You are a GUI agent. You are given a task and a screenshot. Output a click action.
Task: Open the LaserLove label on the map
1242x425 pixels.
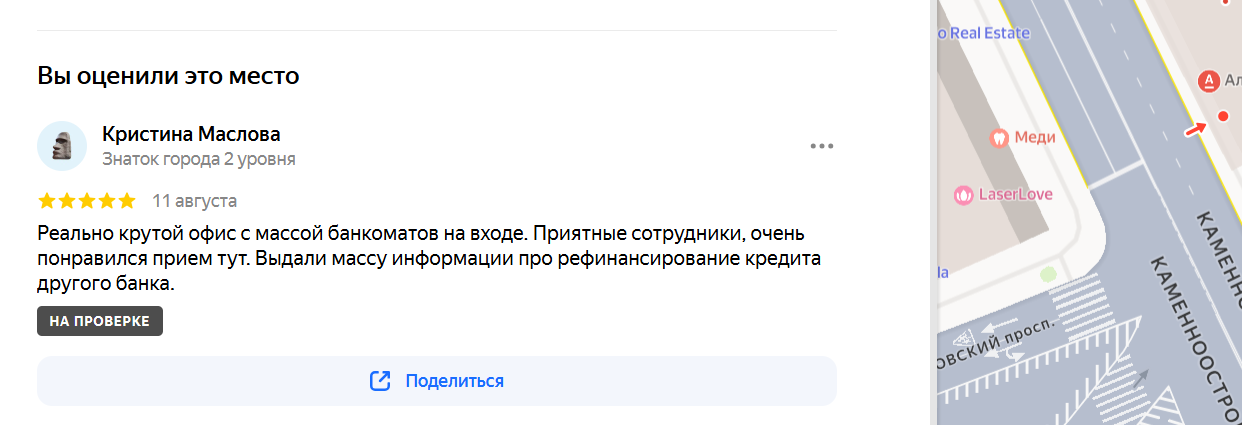click(x=1015, y=194)
